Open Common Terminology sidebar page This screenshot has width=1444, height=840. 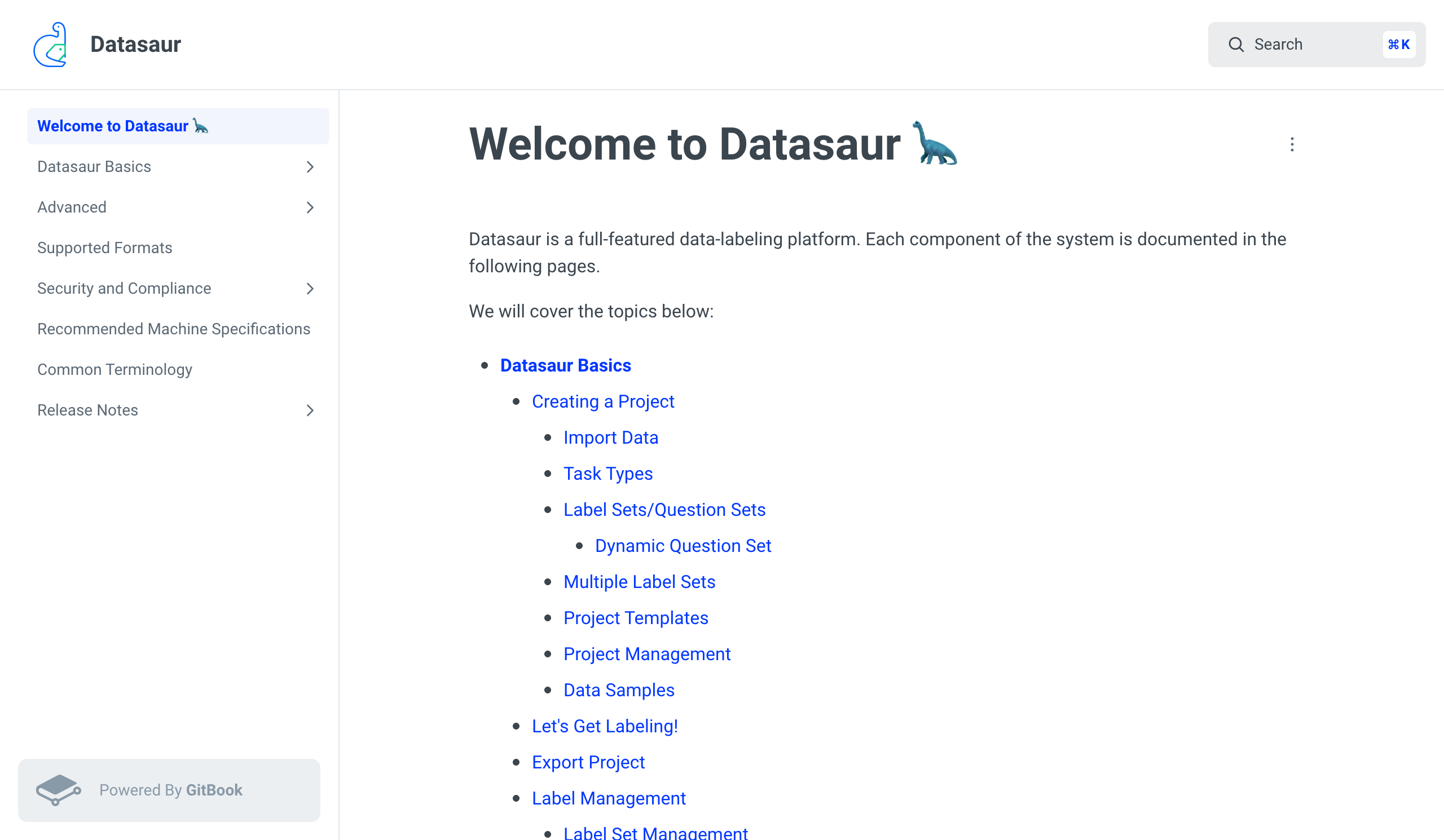click(x=178, y=370)
